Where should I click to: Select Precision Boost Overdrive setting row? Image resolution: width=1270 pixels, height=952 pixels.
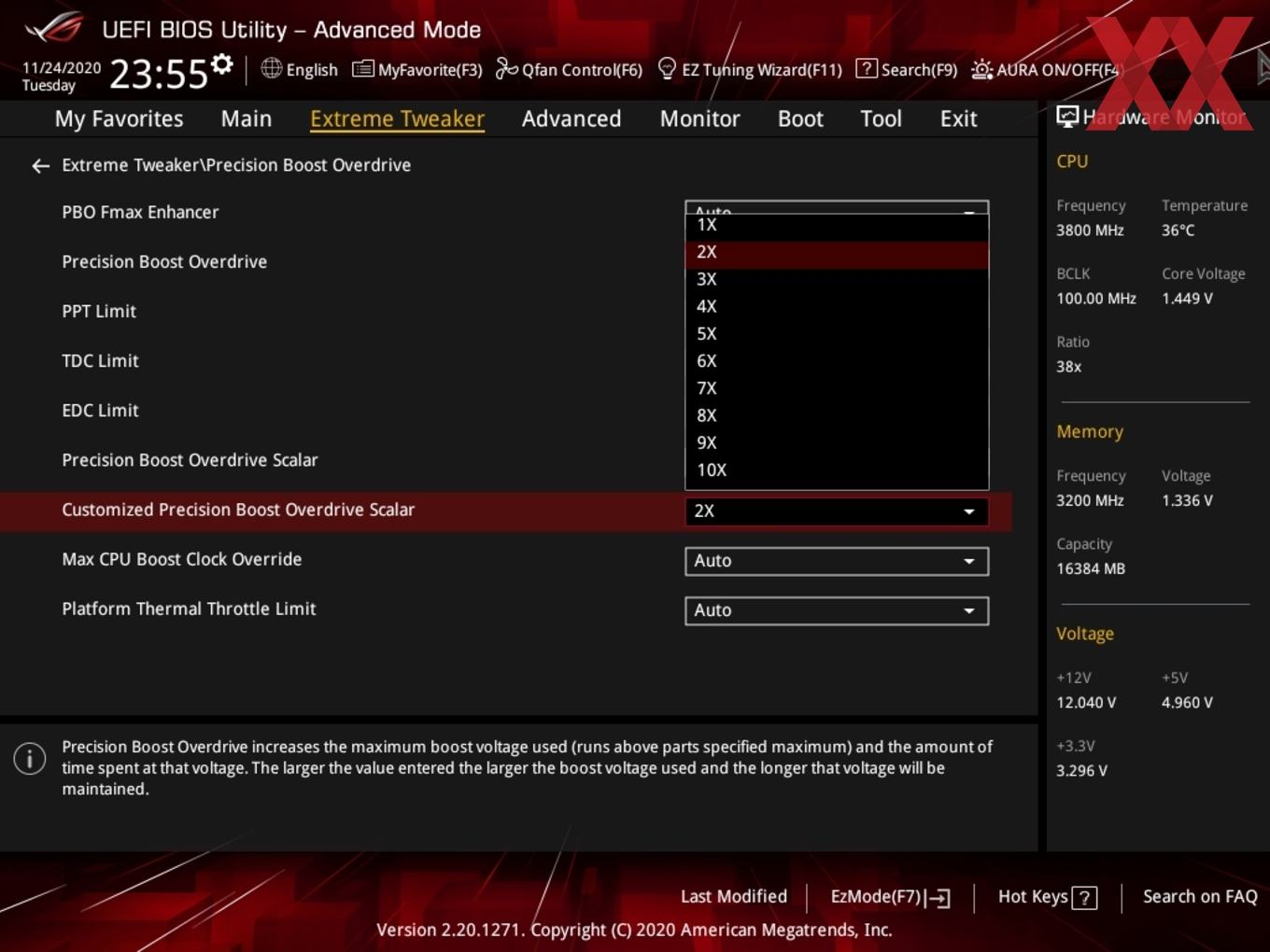[x=505, y=261]
